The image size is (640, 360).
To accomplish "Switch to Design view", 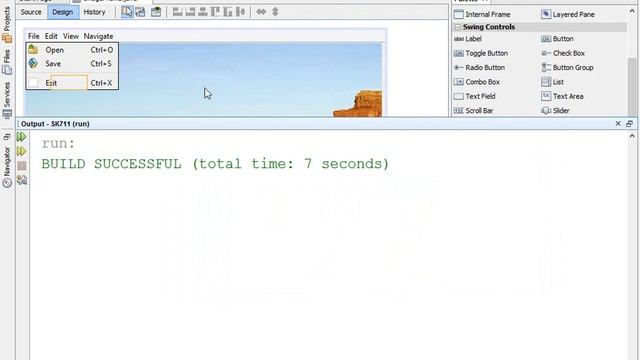I will point(62,12).
